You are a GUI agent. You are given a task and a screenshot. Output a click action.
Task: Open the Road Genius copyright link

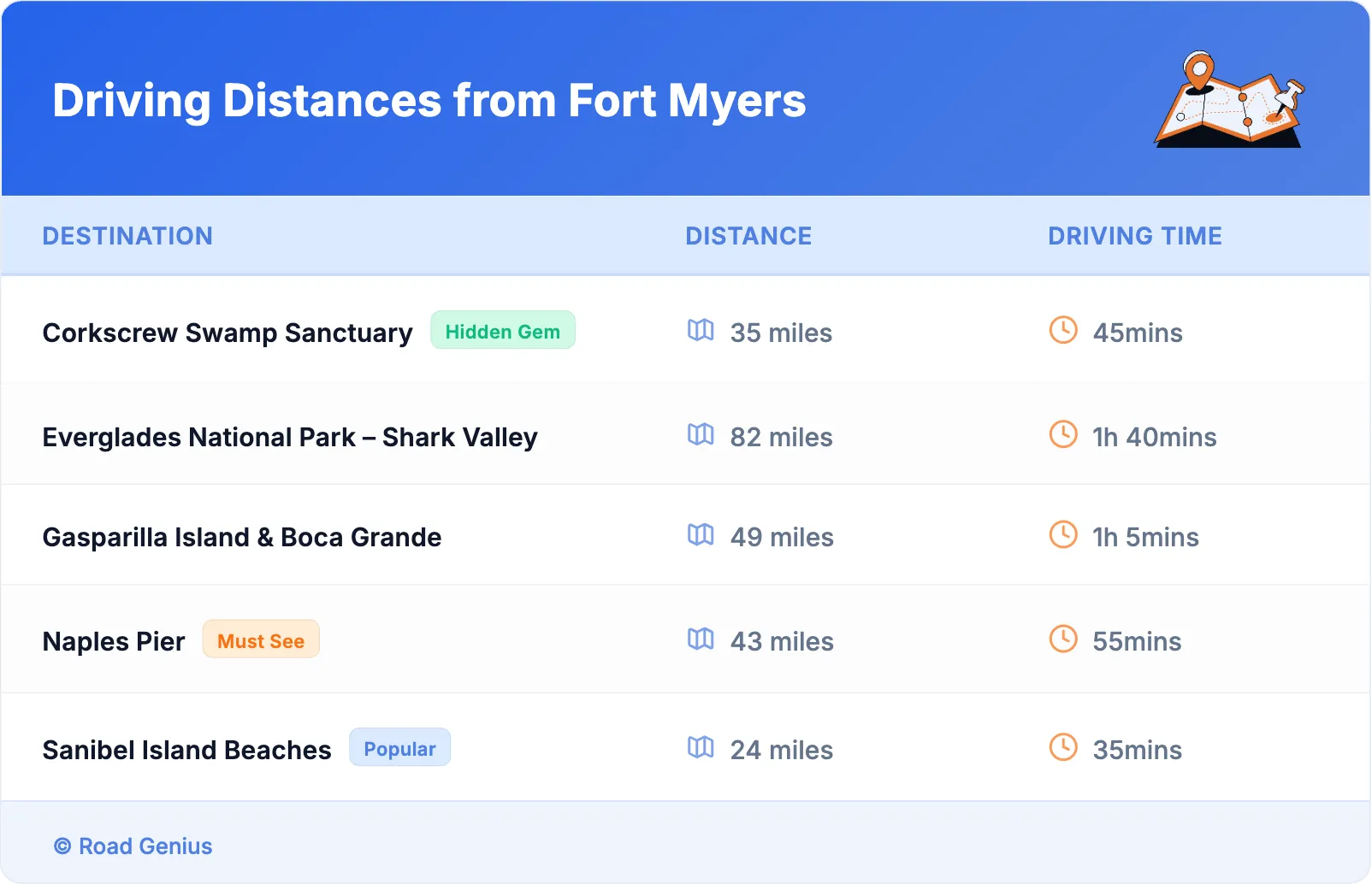tap(133, 846)
